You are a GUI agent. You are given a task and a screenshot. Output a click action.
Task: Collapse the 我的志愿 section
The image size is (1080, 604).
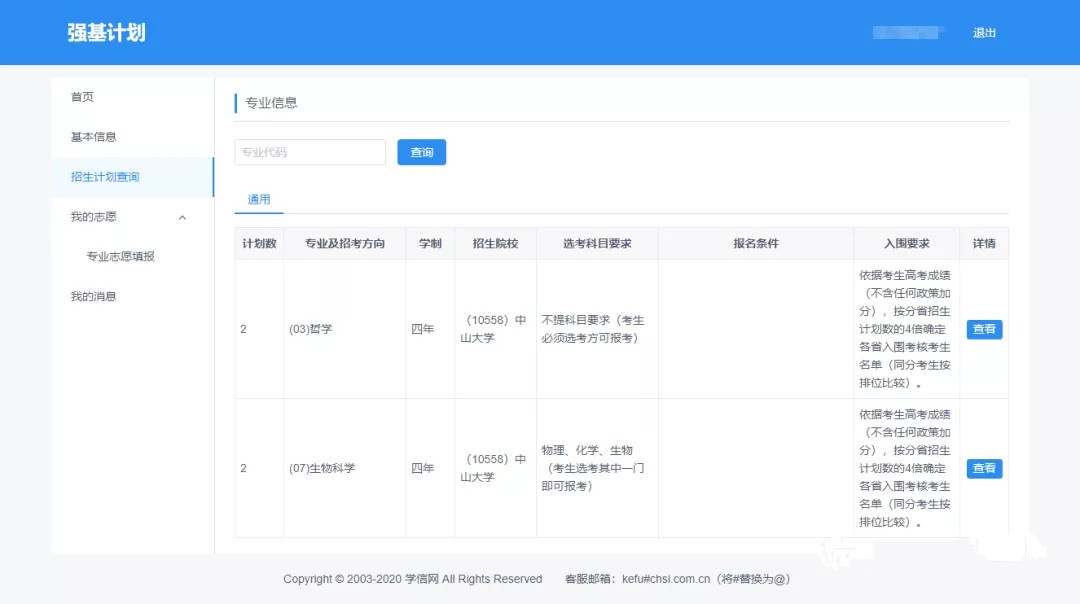tap(96, 217)
